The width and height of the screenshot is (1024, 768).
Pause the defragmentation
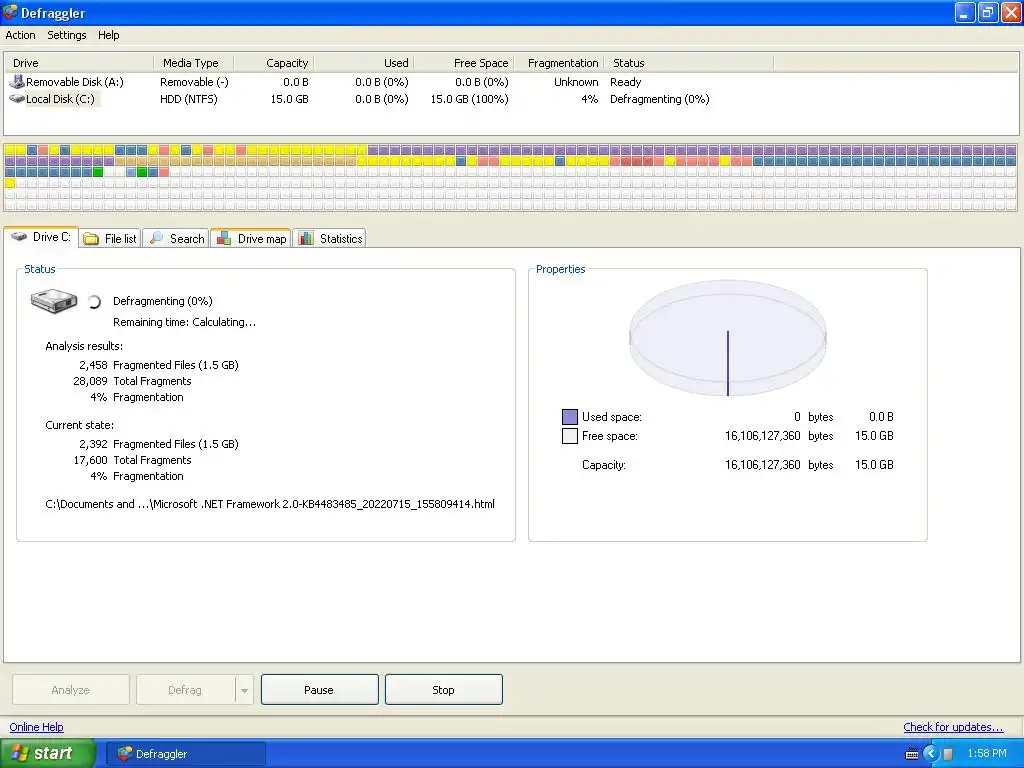click(319, 690)
